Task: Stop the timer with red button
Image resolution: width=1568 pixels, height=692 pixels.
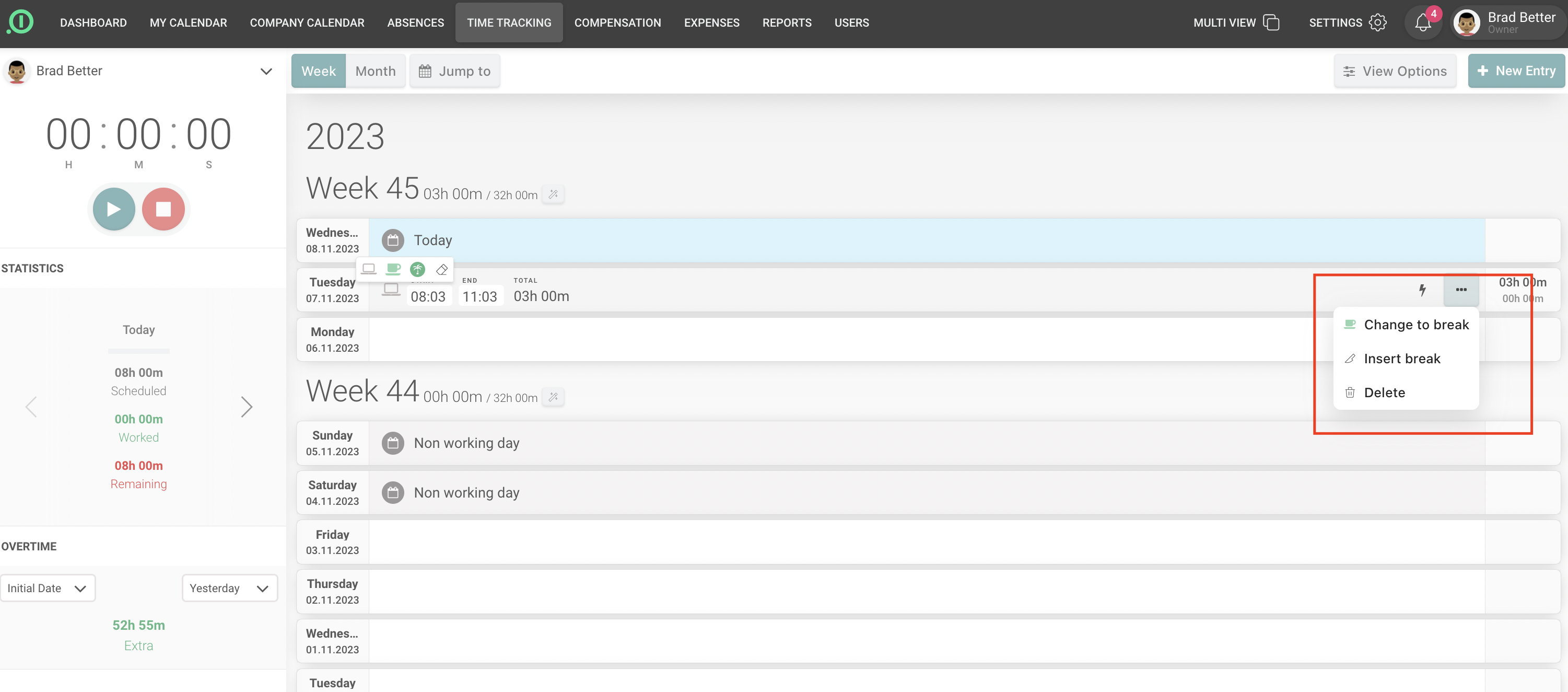Action: pos(163,209)
